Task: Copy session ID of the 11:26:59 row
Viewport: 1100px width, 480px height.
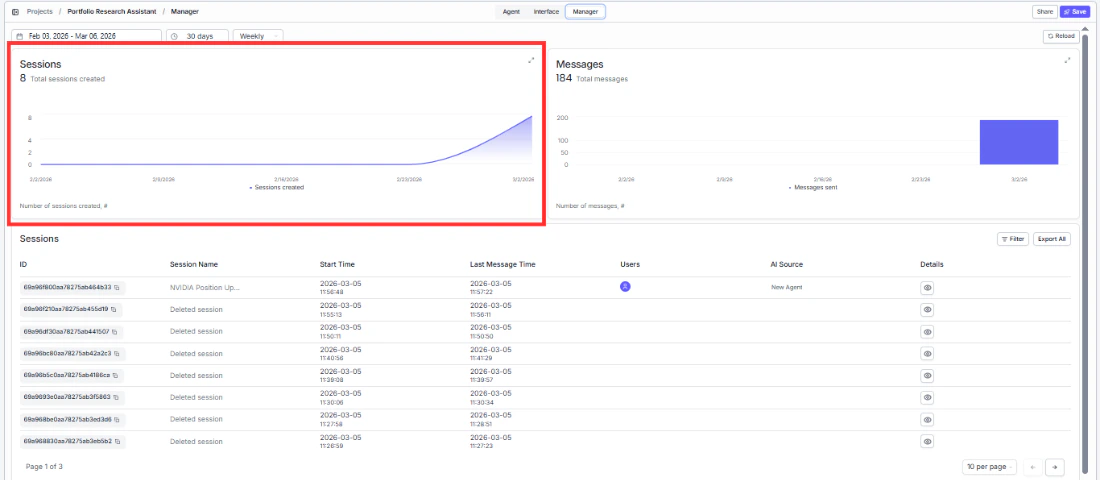Action: [x=117, y=441]
